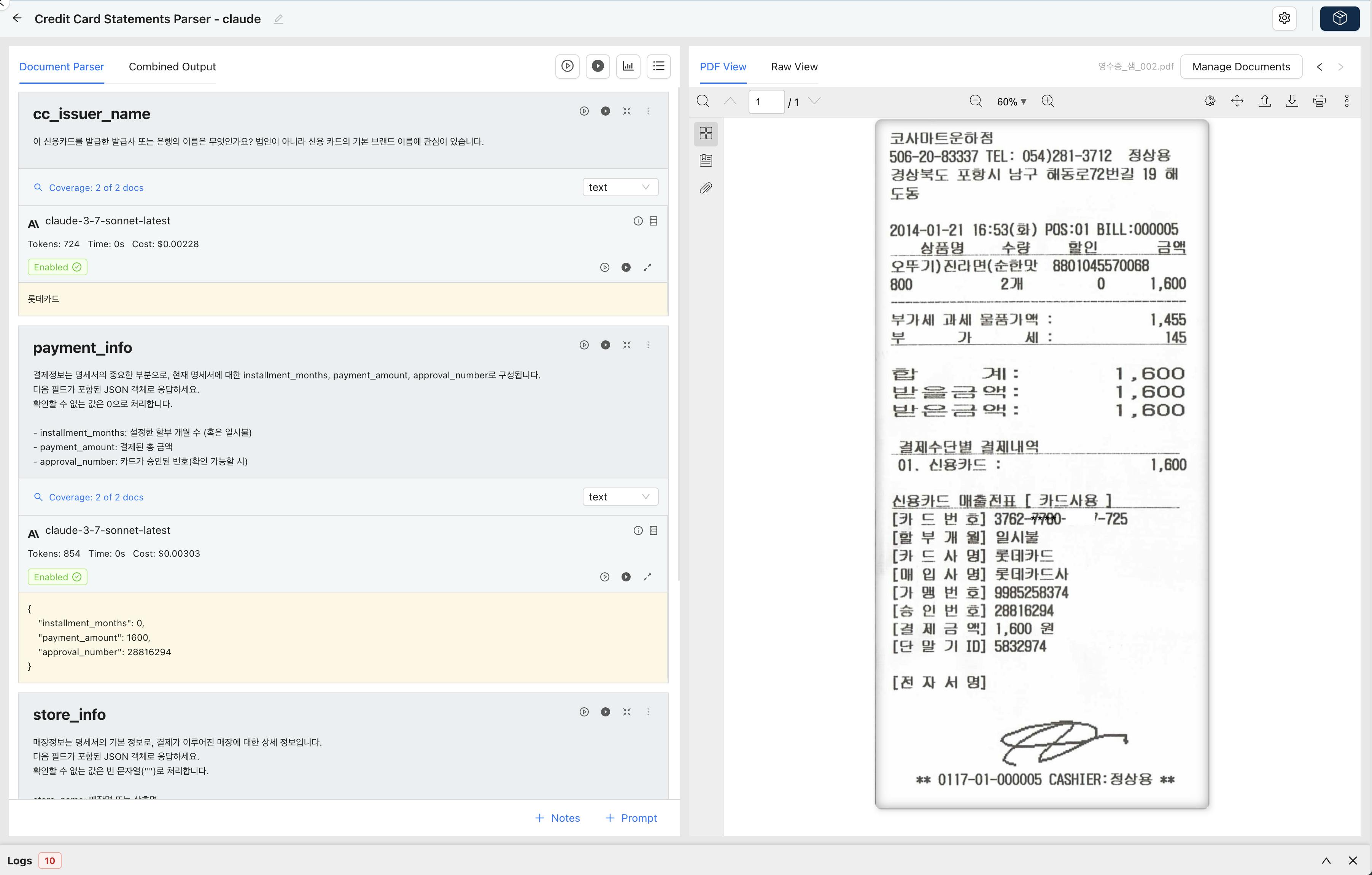The height and width of the screenshot is (875, 1372).
Task: Download the PDF file
Action: coord(1292,102)
